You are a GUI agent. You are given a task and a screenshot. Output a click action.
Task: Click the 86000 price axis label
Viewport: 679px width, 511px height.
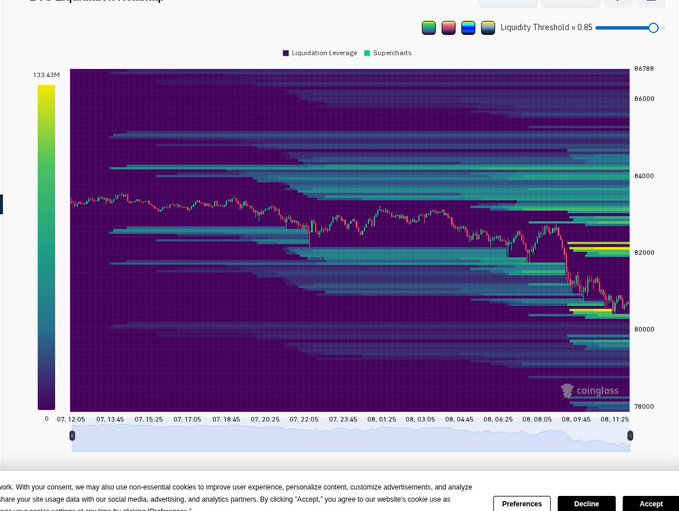[644, 99]
